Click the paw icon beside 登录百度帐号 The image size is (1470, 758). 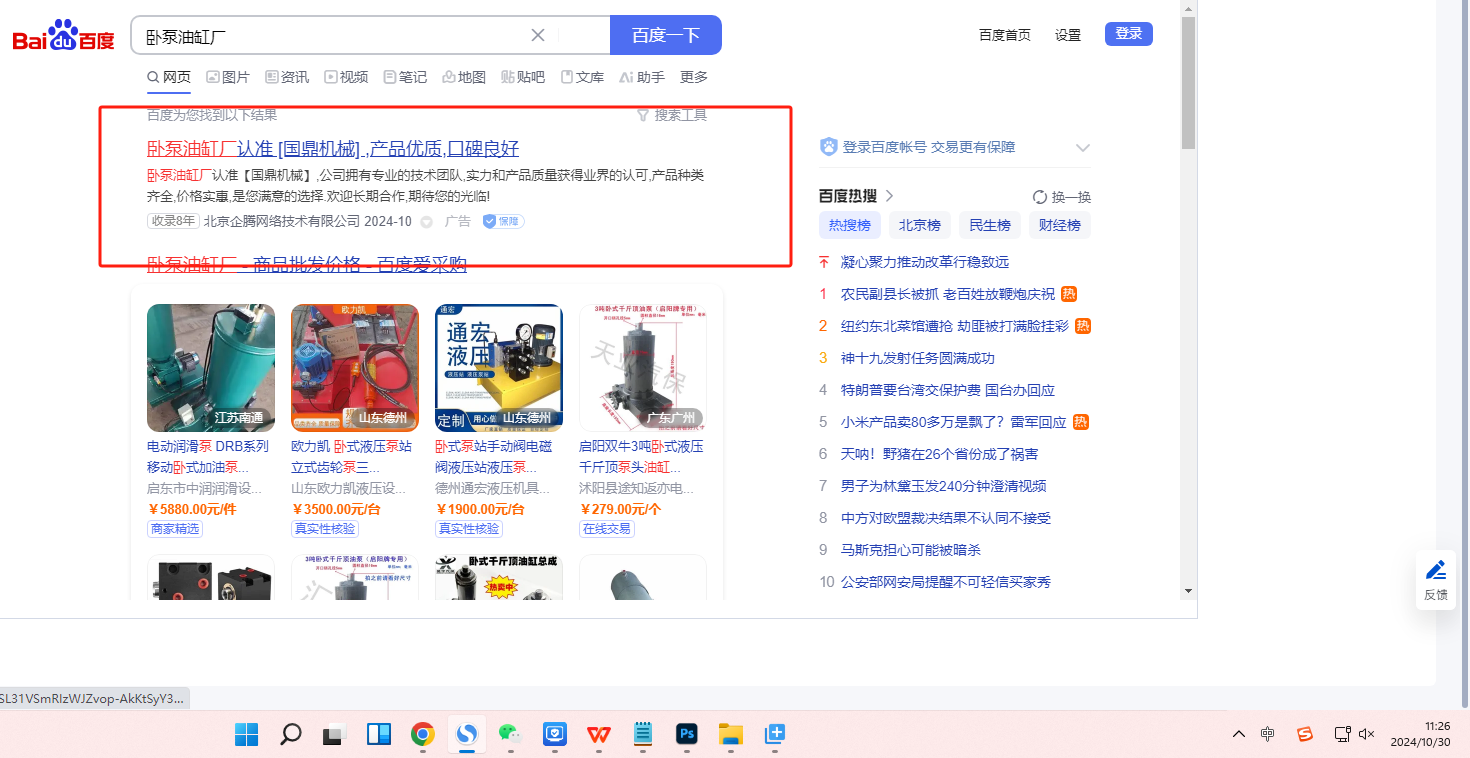coord(828,147)
